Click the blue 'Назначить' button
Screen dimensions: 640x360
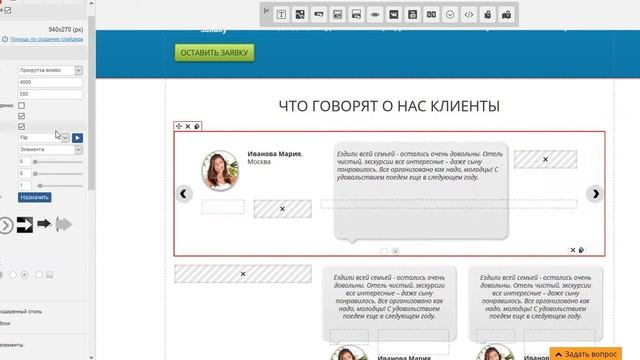point(35,198)
